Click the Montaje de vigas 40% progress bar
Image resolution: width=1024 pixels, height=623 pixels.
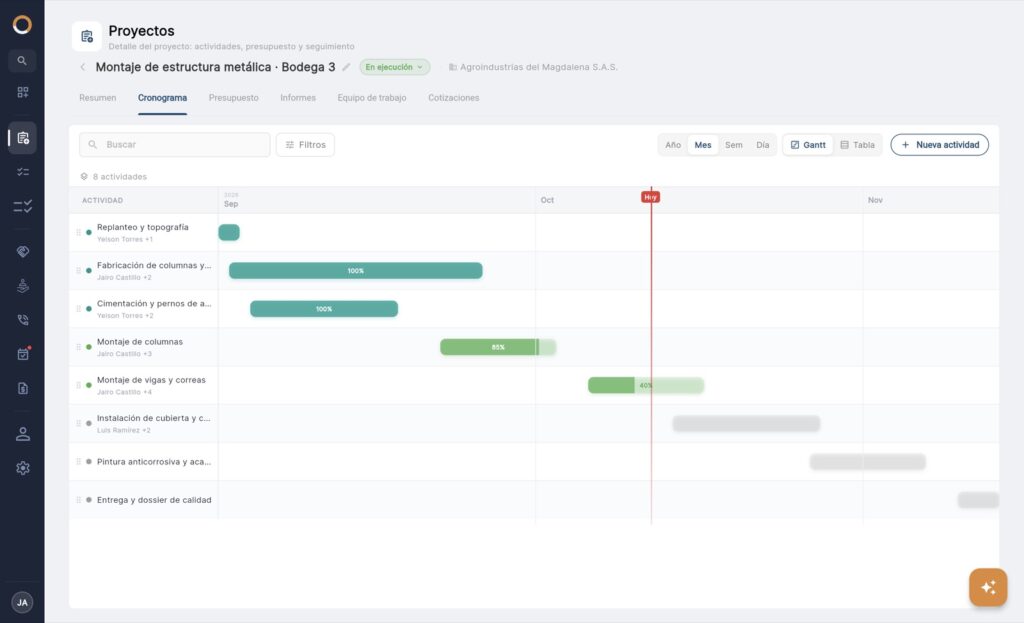pyautogui.click(x=645, y=385)
